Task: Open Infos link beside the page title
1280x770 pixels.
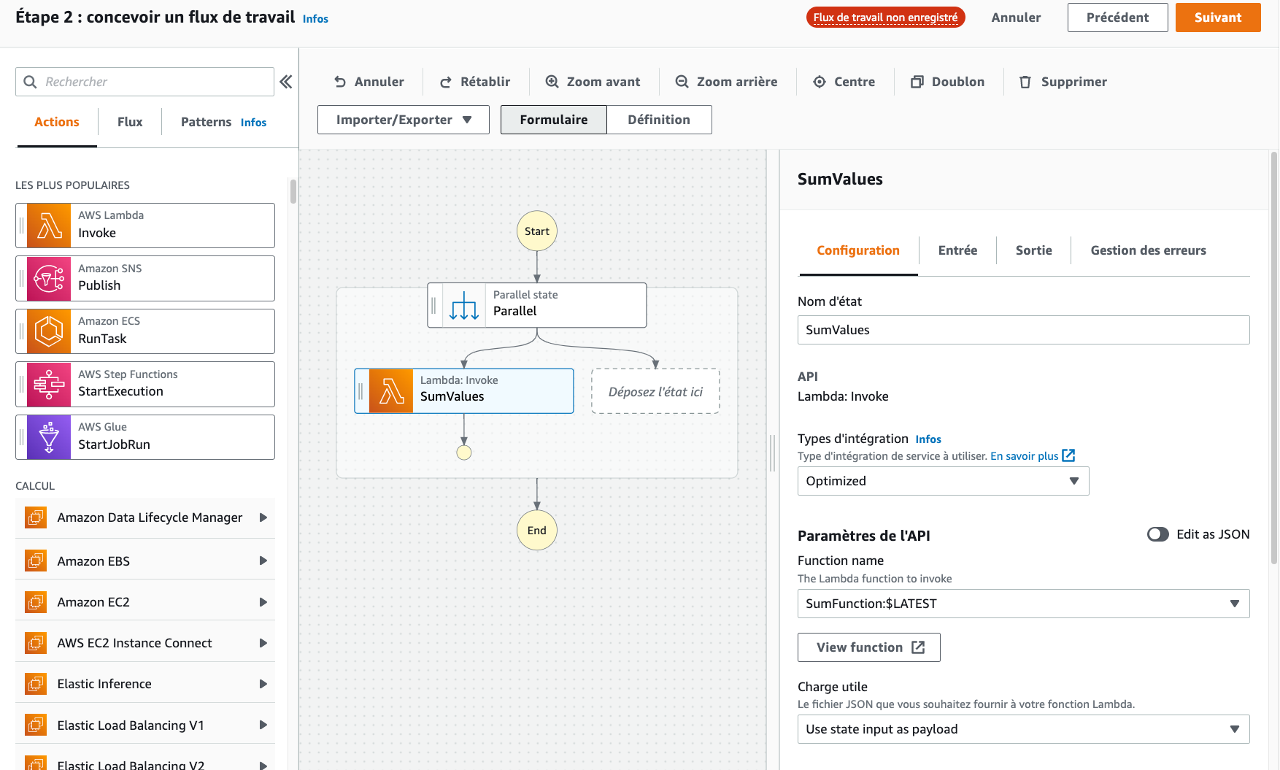Action: (x=315, y=19)
